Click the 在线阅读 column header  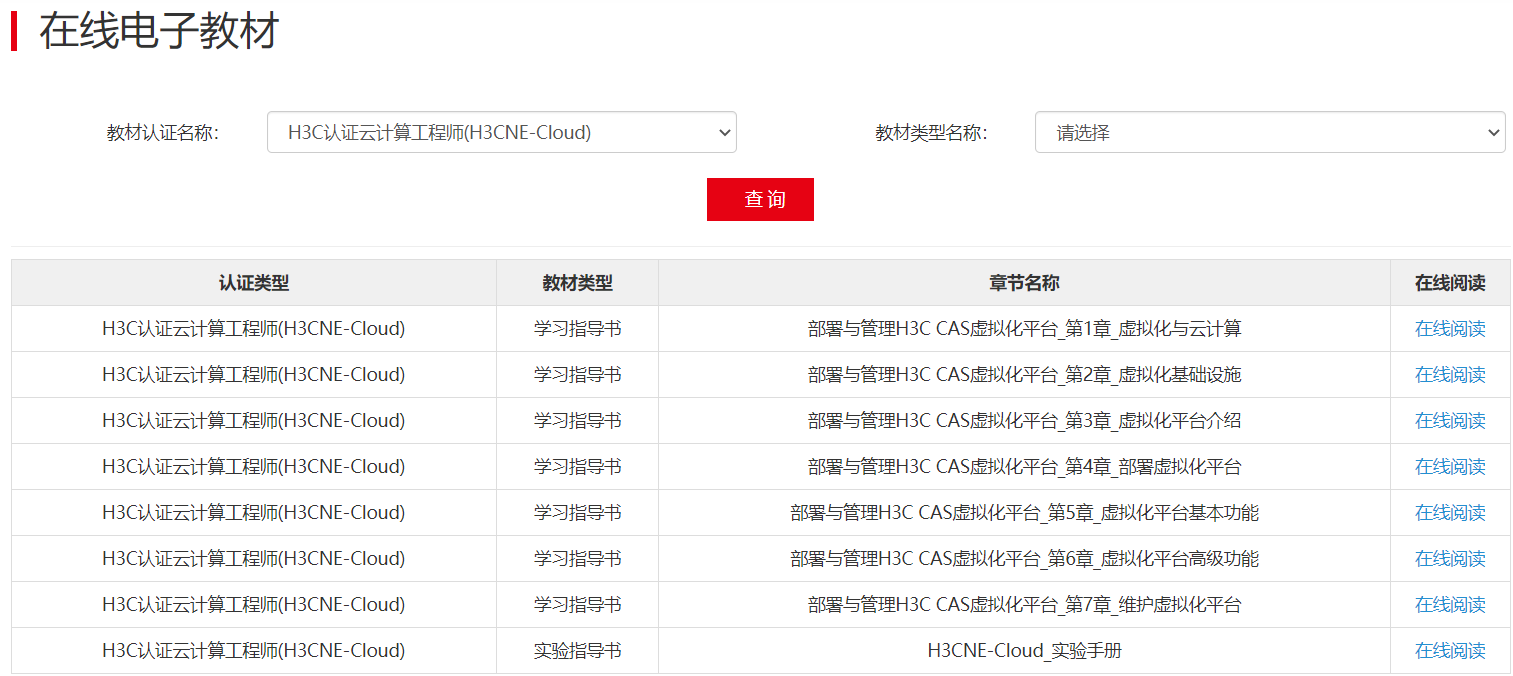[1450, 283]
